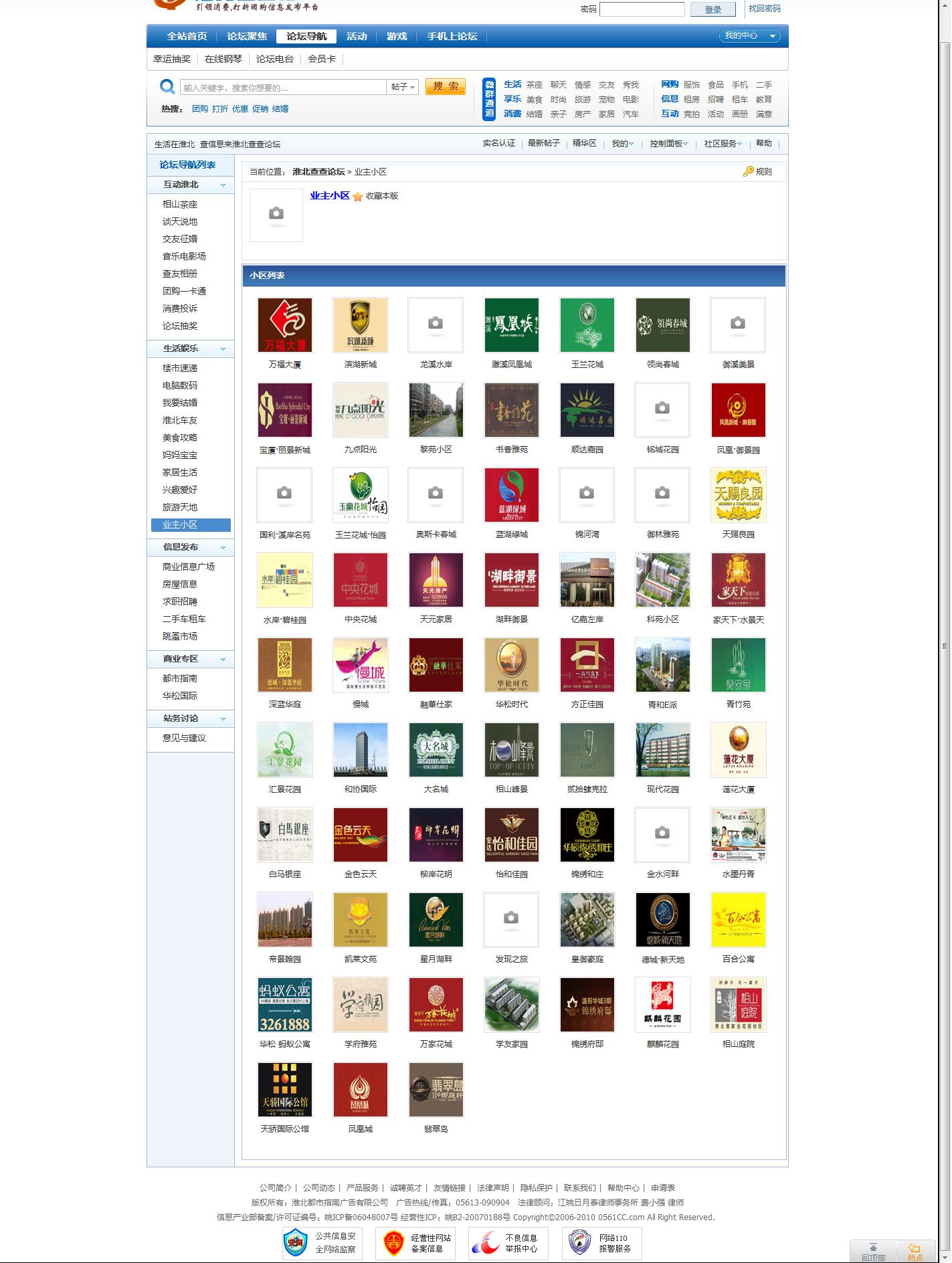Click the 找回密码 link
The height and width of the screenshot is (1263, 952).
pos(765,9)
